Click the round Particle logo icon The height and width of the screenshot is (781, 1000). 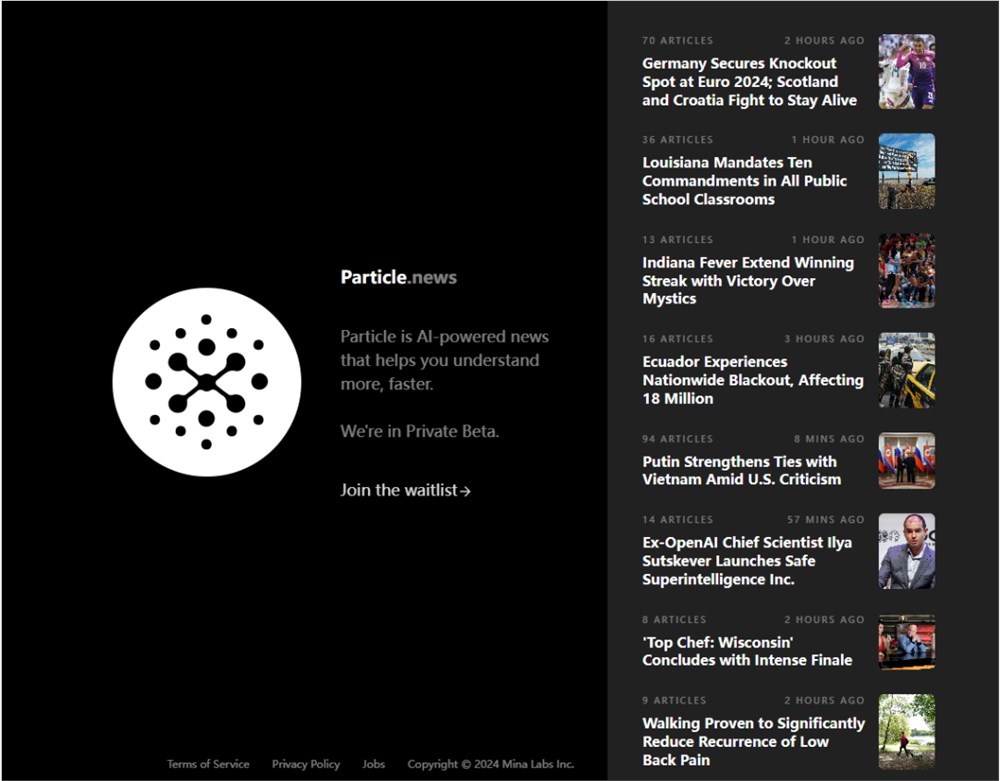click(207, 382)
